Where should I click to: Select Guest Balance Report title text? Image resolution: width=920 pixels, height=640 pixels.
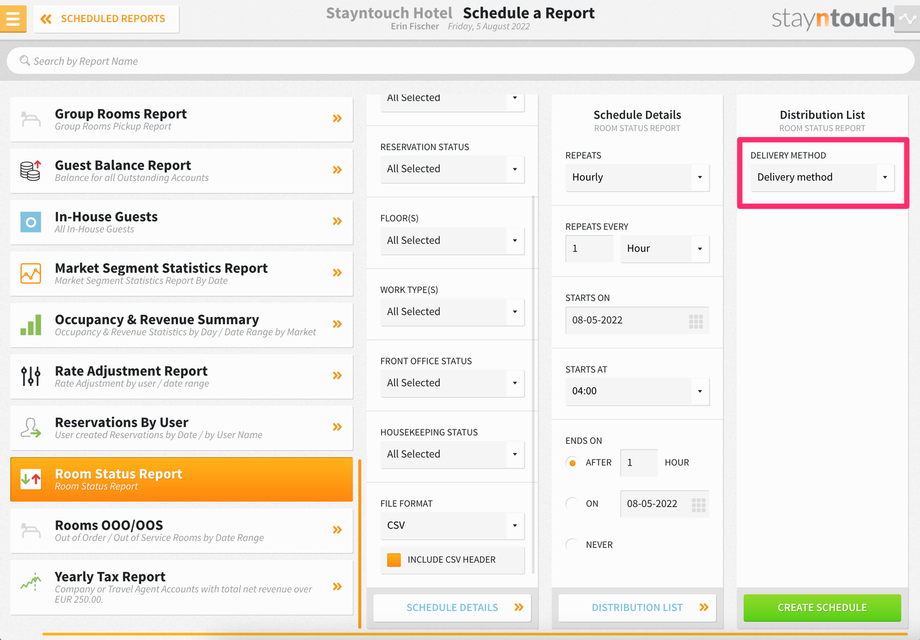point(123,165)
